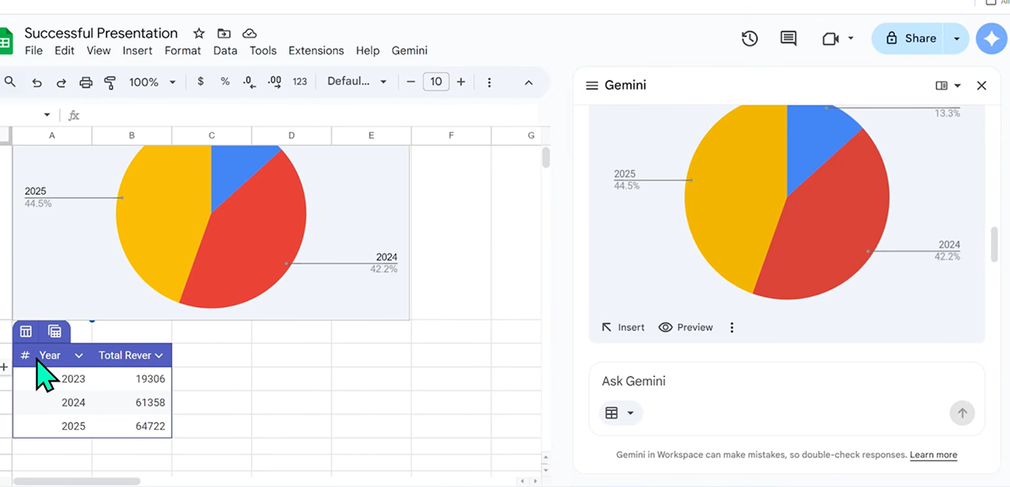Open the Data menu

(x=225, y=50)
